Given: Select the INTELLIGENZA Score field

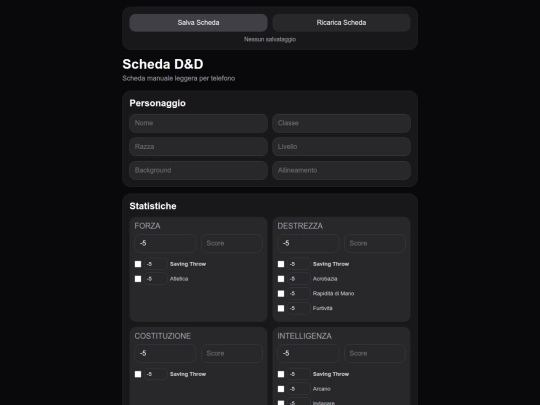Looking at the screenshot, I should [375, 354].
